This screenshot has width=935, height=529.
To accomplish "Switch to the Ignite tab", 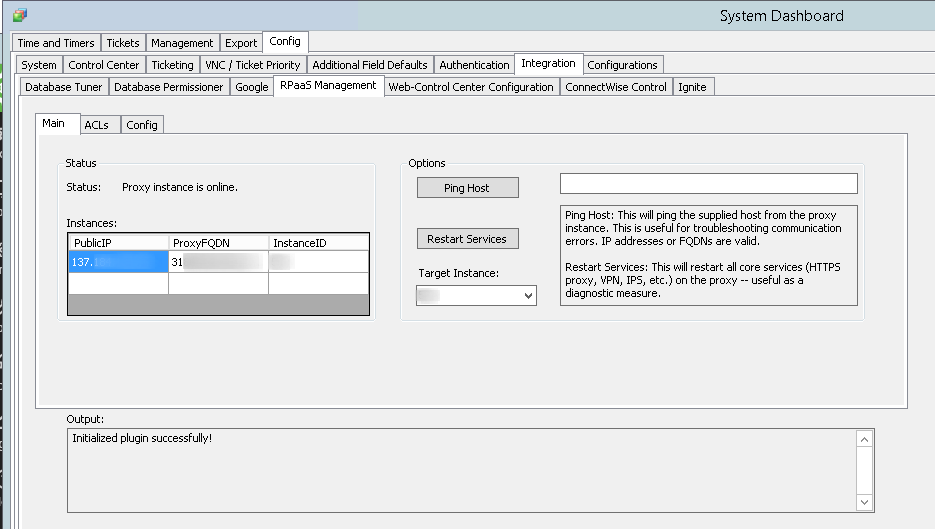I will (692, 87).
